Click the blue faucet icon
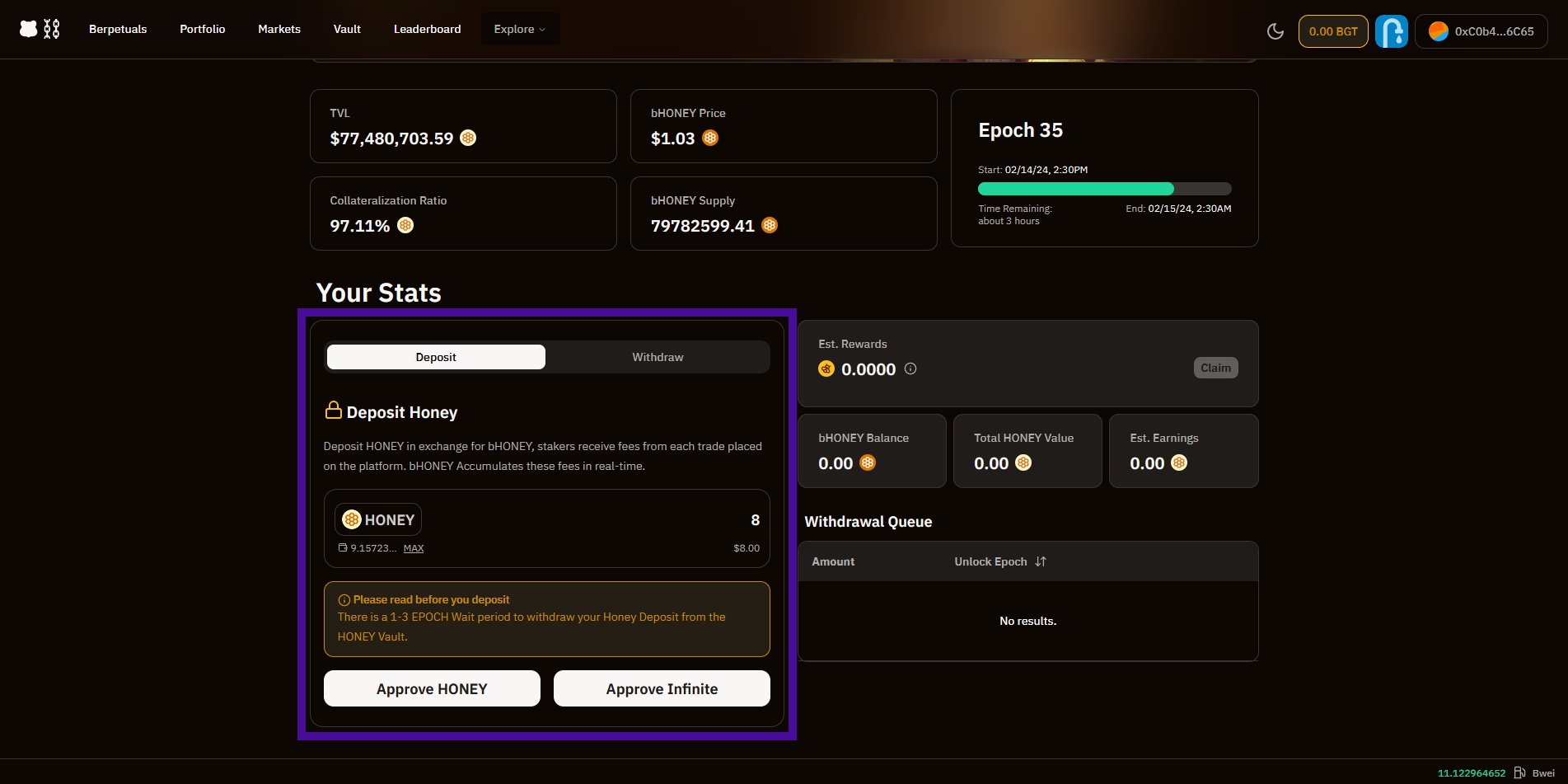1568x784 pixels. tap(1391, 31)
